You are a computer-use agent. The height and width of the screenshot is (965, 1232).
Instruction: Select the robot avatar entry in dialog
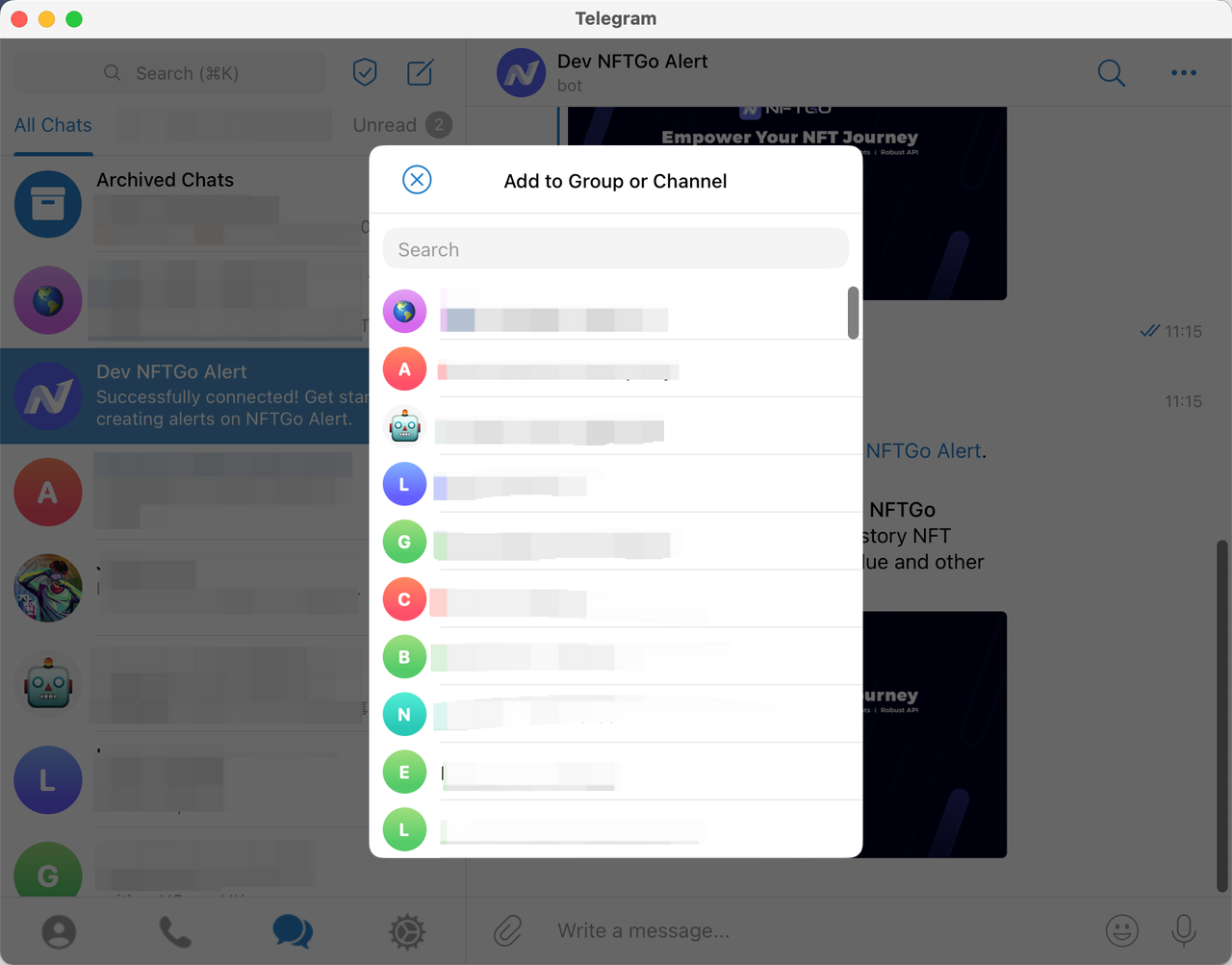pos(616,427)
